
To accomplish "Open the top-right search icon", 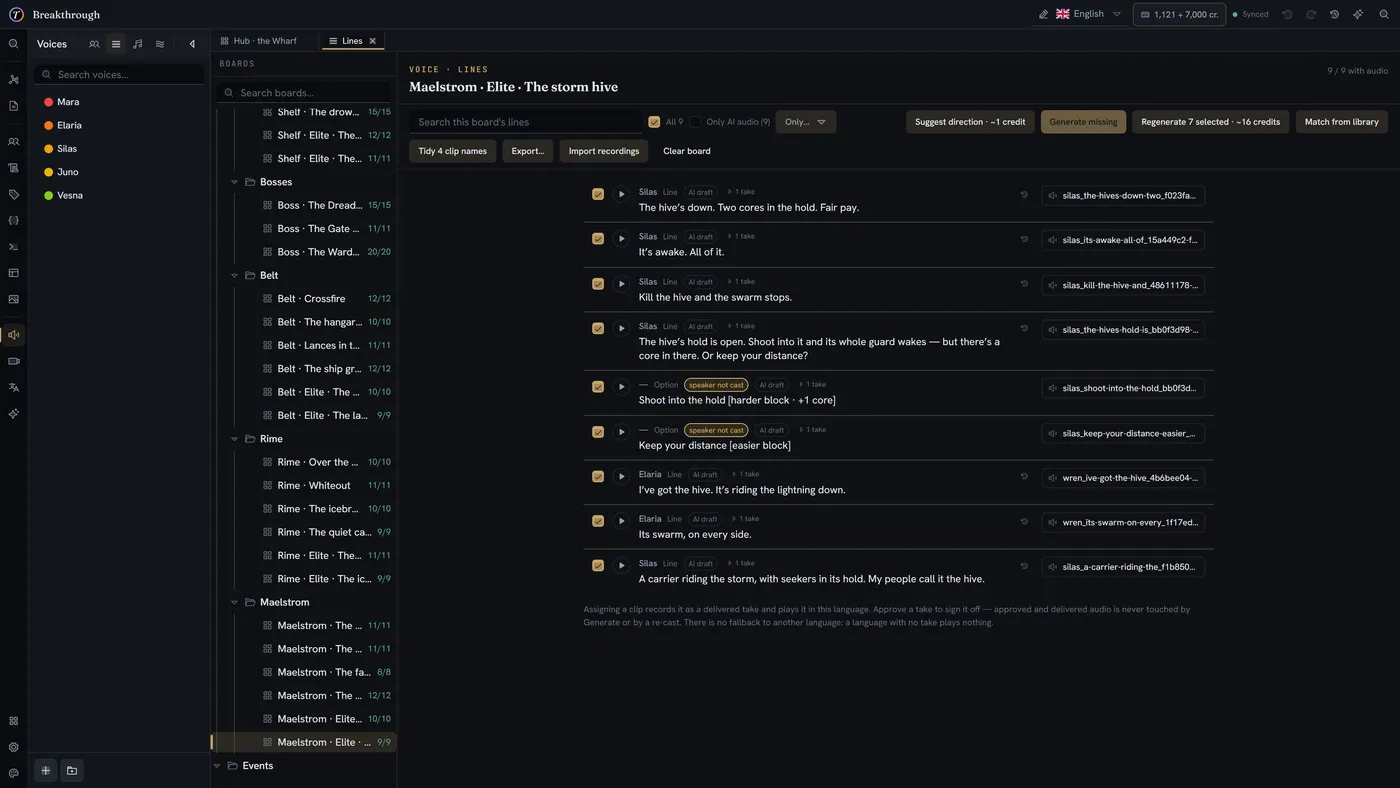I will (1384, 15).
